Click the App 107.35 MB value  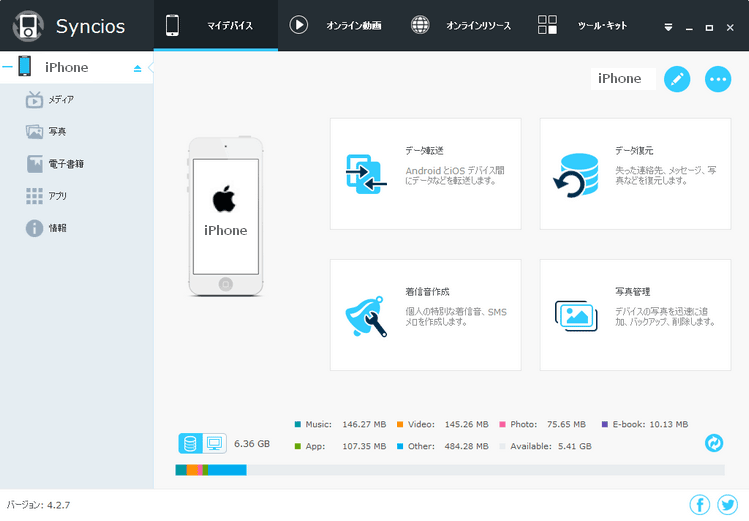[364, 446]
